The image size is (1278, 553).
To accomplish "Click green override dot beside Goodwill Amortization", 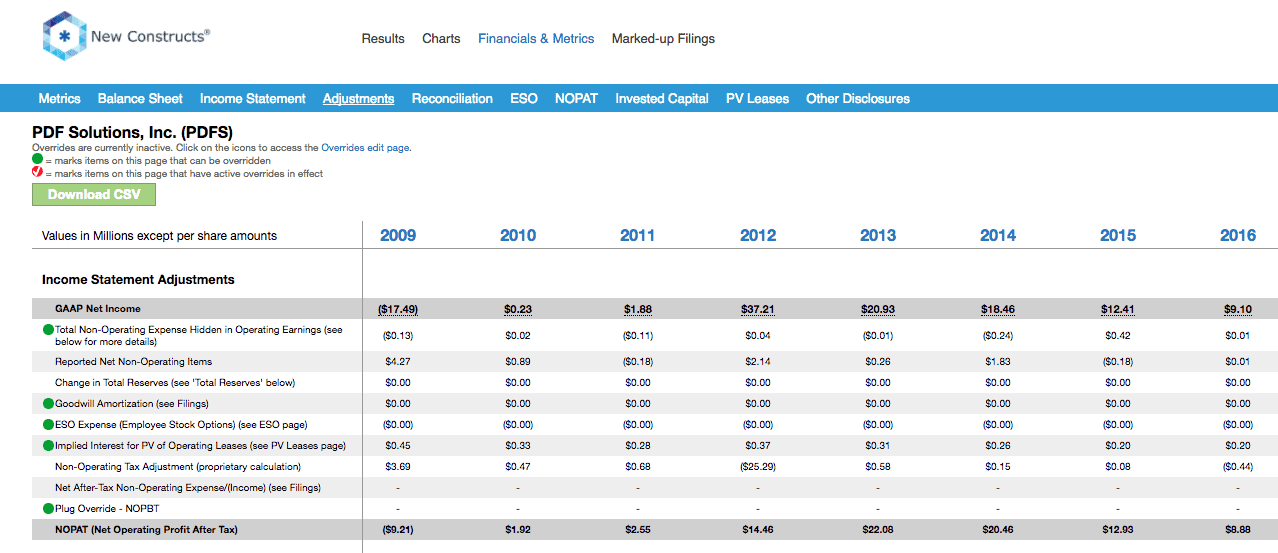I will (x=48, y=403).
